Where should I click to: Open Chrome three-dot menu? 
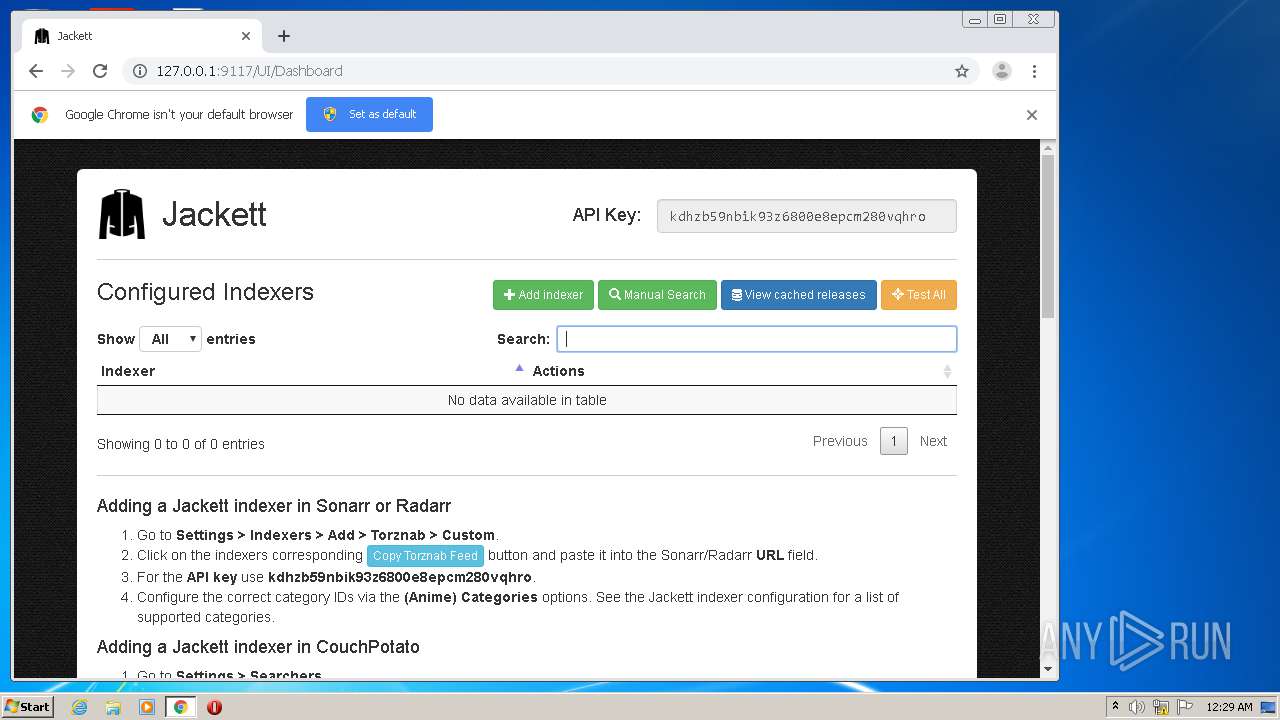(1034, 71)
